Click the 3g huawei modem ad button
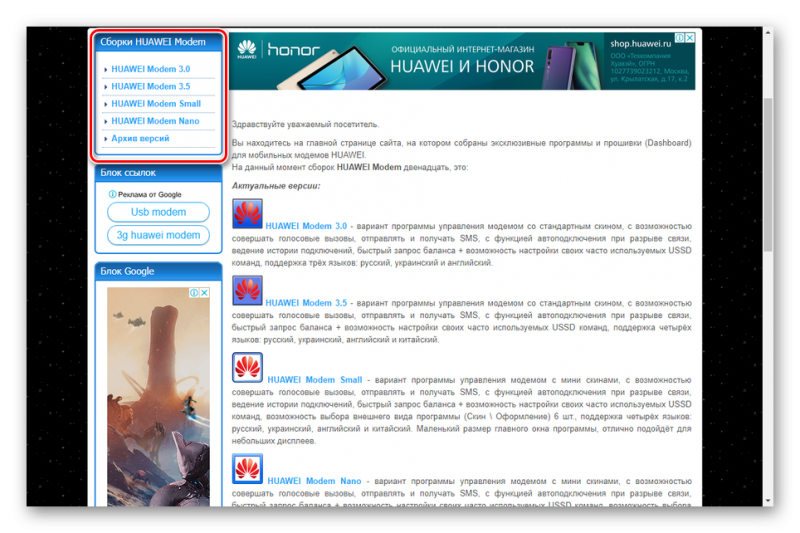The width and height of the screenshot is (800, 533). (158, 235)
